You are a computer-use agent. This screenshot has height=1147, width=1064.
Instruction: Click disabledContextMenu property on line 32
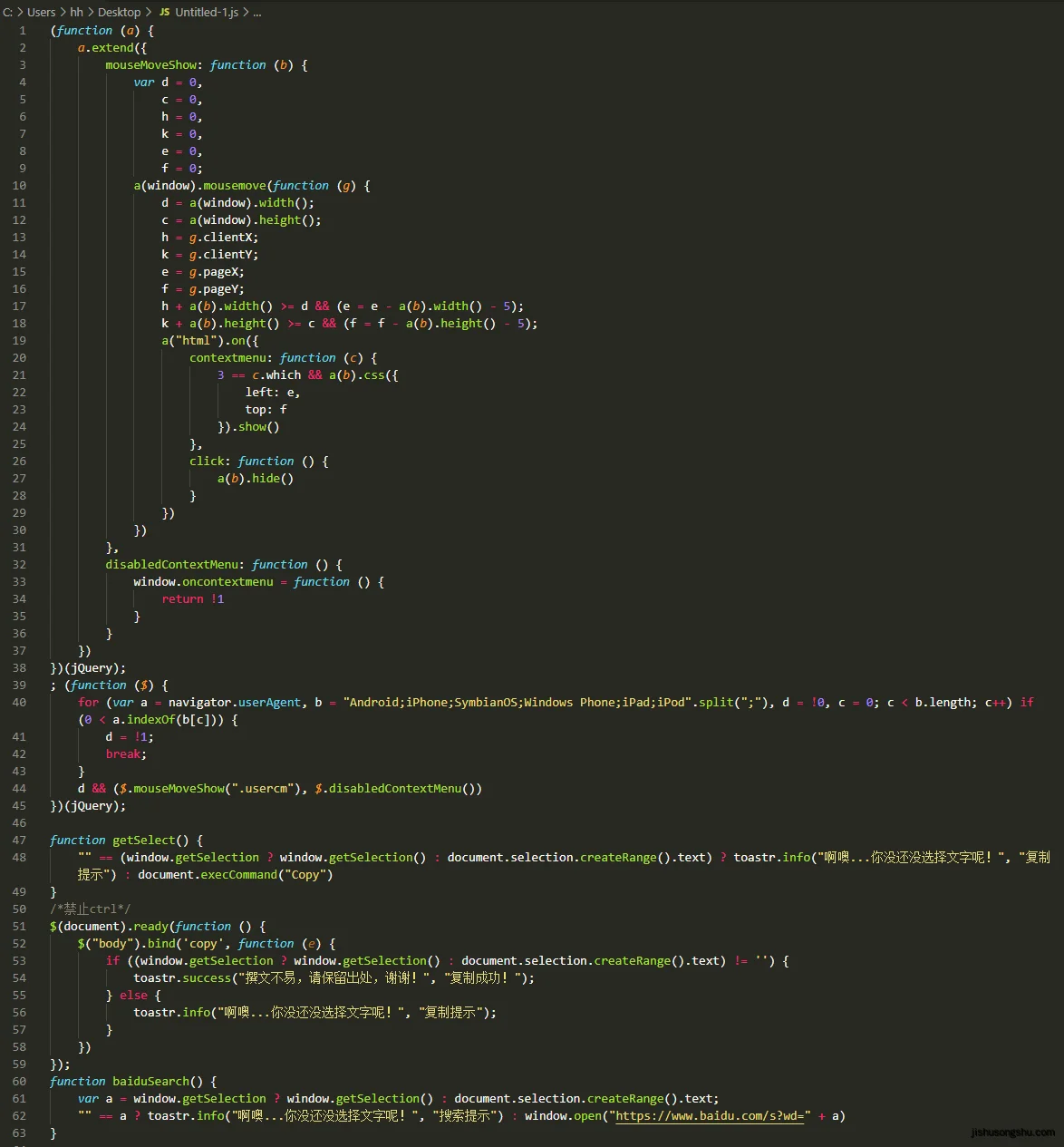pos(171,564)
